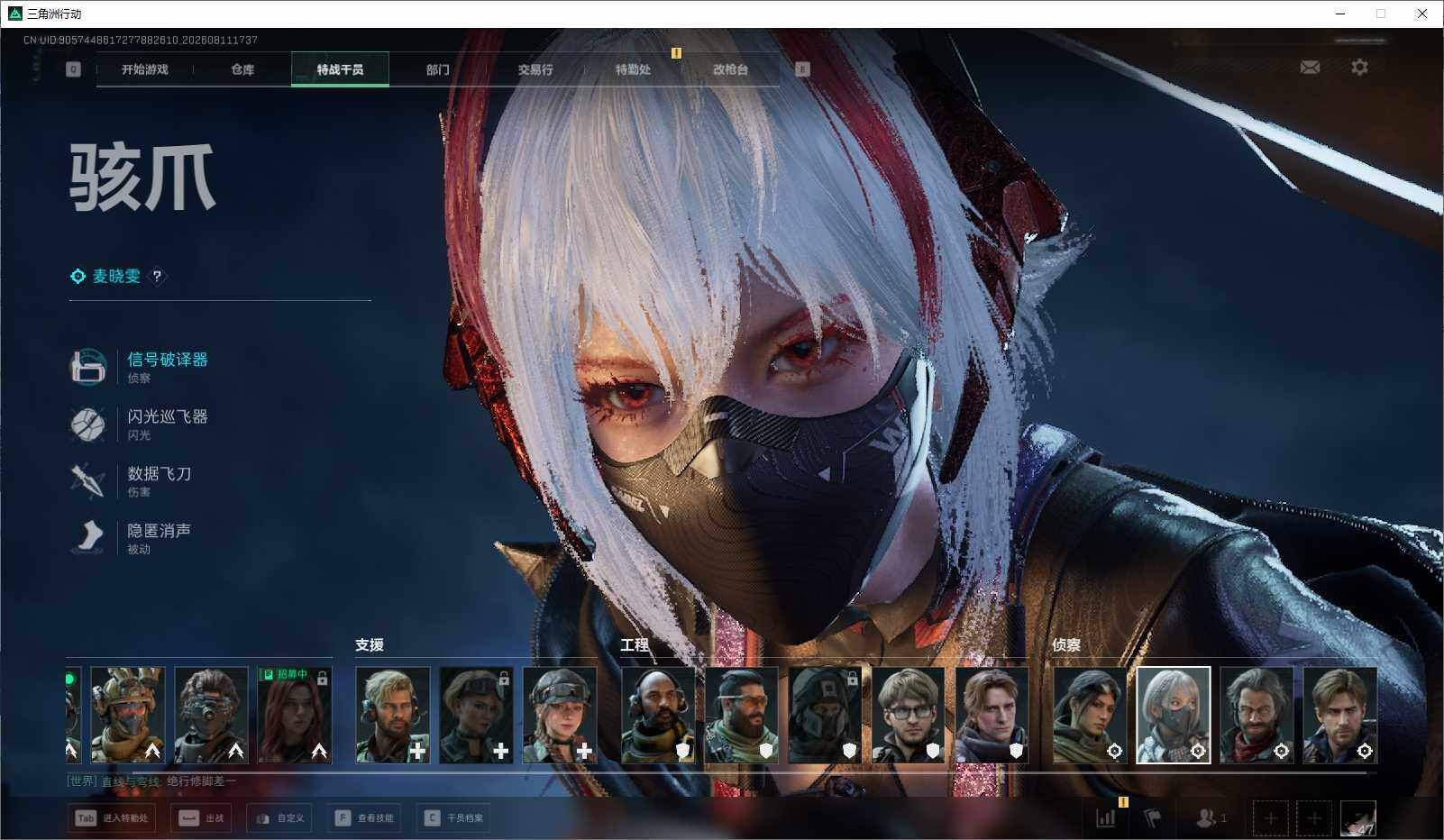Image resolution: width=1444 pixels, height=840 pixels.
Task: Click the E next-tab key icon
Action: pyautogui.click(x=802, y=69)
